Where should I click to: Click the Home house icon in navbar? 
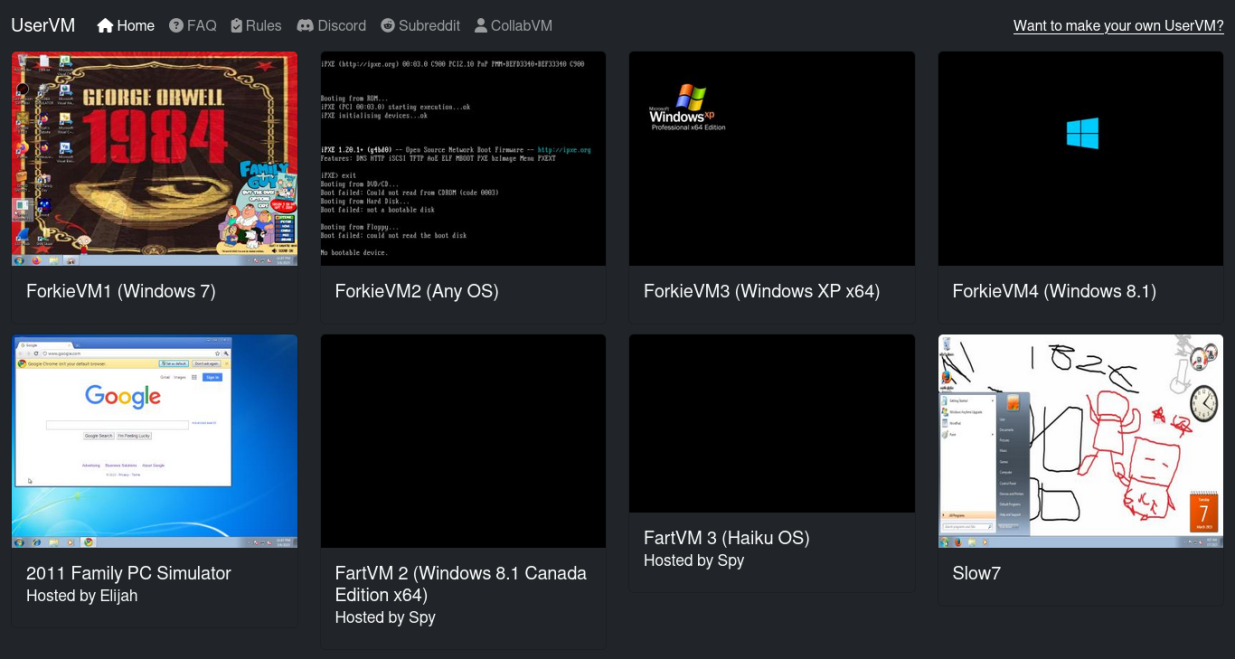(x=105, y=26)
